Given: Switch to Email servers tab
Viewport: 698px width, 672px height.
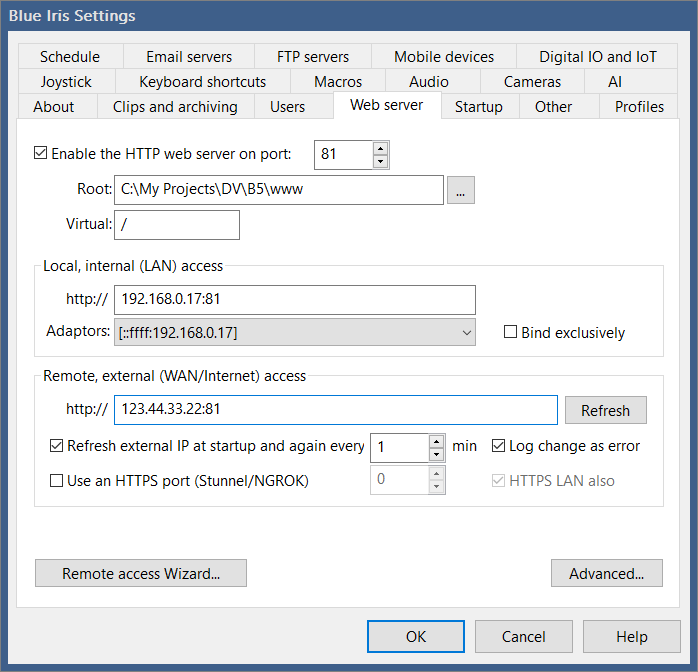Looking at the screenshot, I should point(189,57).
